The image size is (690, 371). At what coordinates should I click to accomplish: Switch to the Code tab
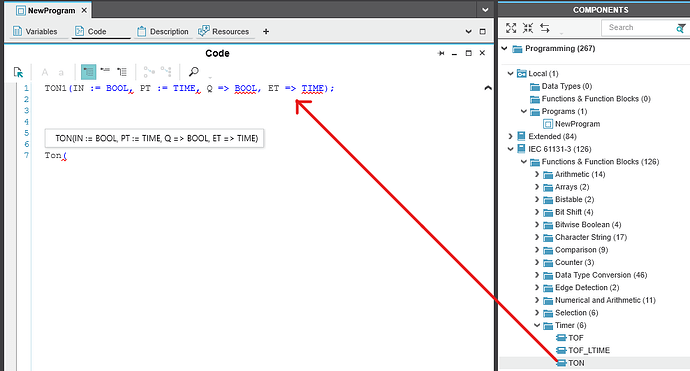[91, 31]
